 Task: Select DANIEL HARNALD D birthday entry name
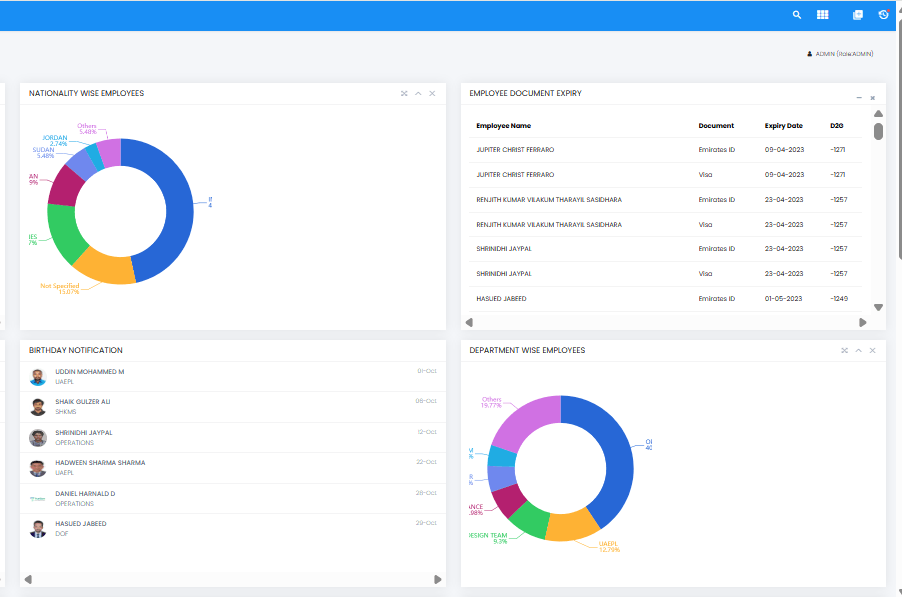click(x=85, y=493)
